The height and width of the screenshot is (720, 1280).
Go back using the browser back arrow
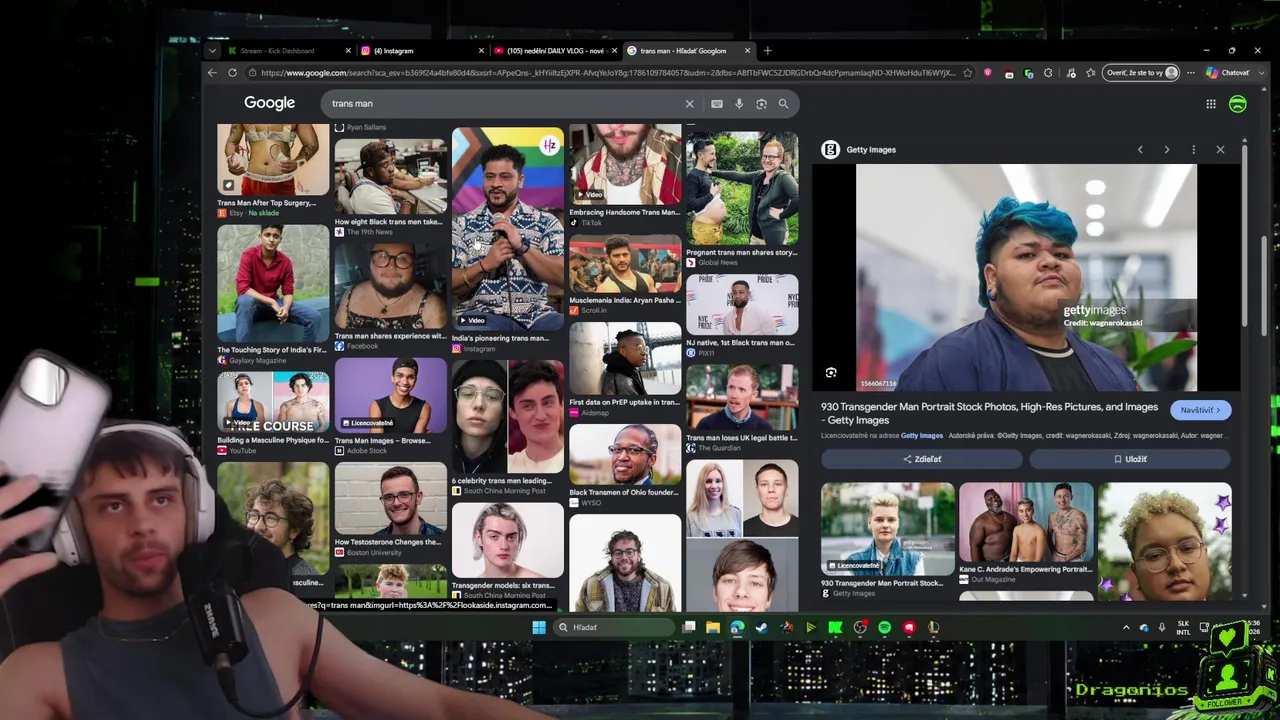click(212, 73)
